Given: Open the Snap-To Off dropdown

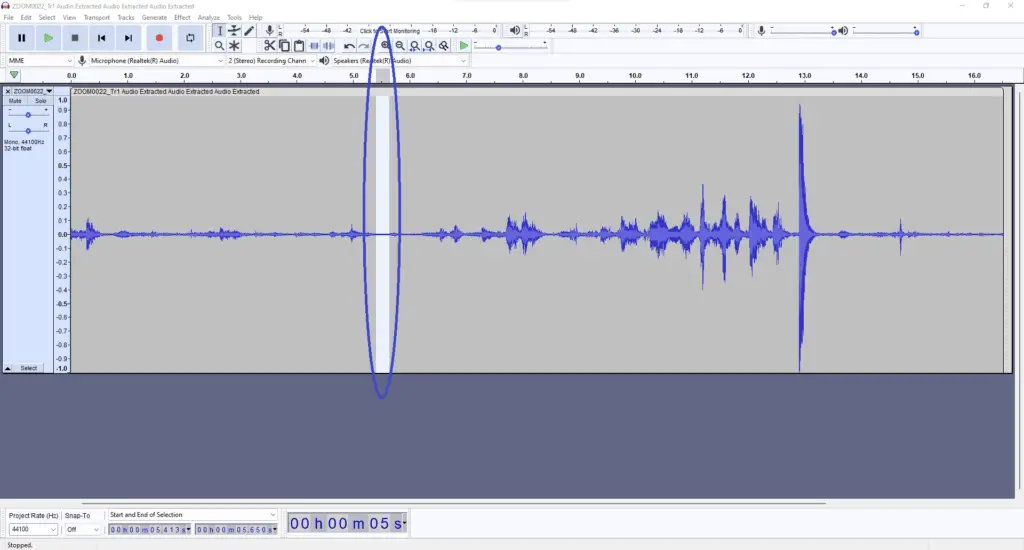Looking at the screenshot, I should [82, 529].
